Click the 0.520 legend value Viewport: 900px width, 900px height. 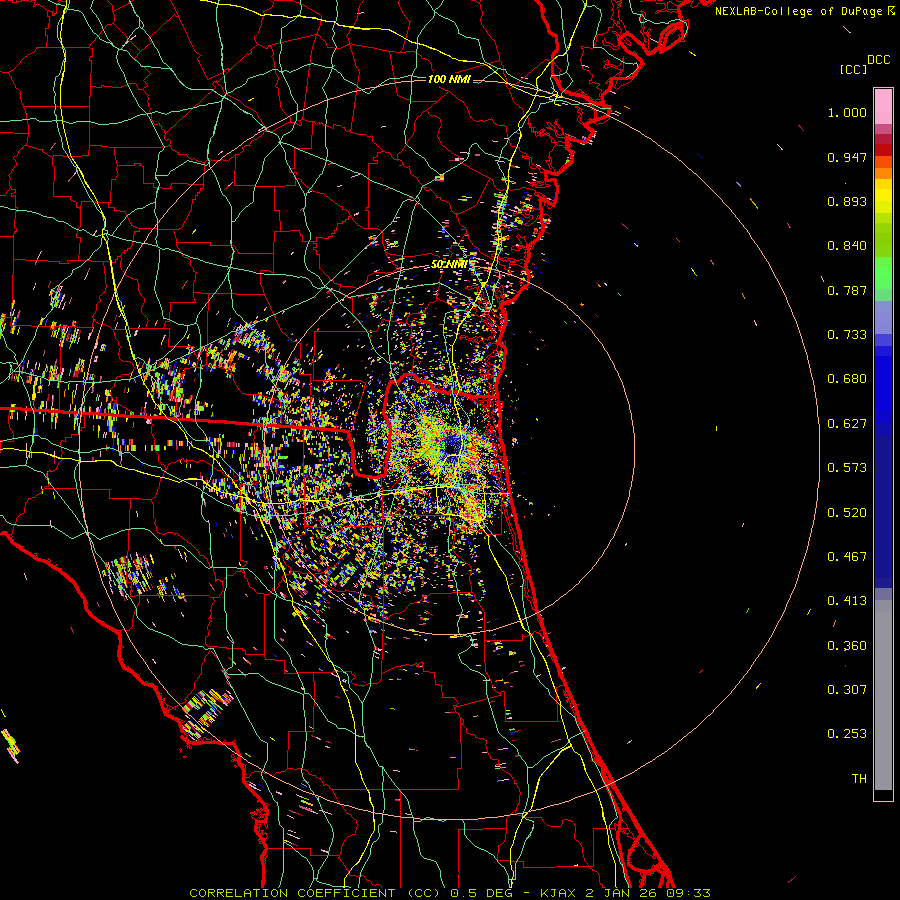click(847, 513)
